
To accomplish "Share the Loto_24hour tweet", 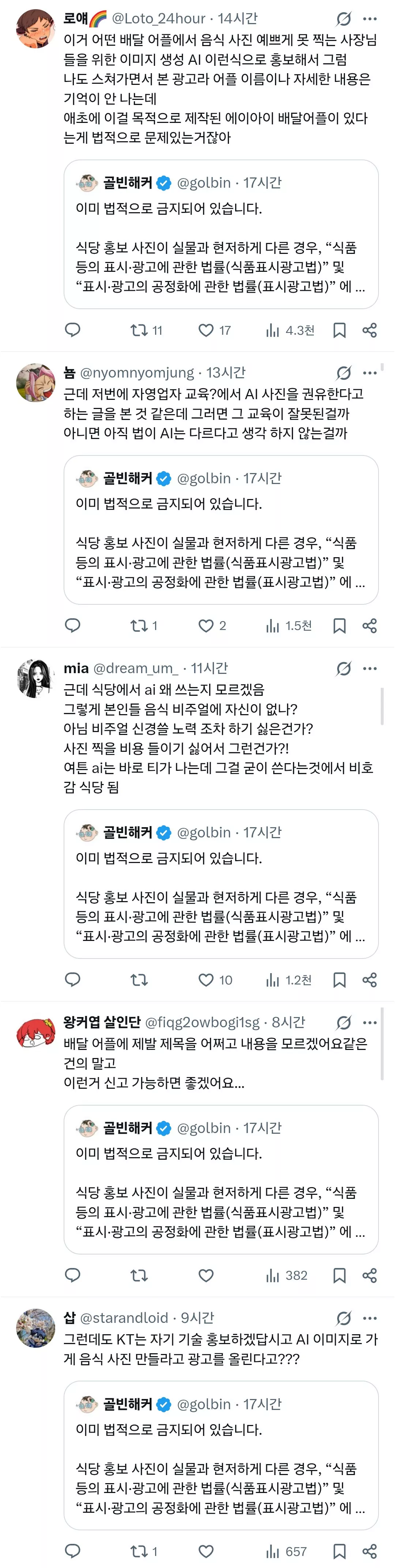I will click(x=369, y=330).
